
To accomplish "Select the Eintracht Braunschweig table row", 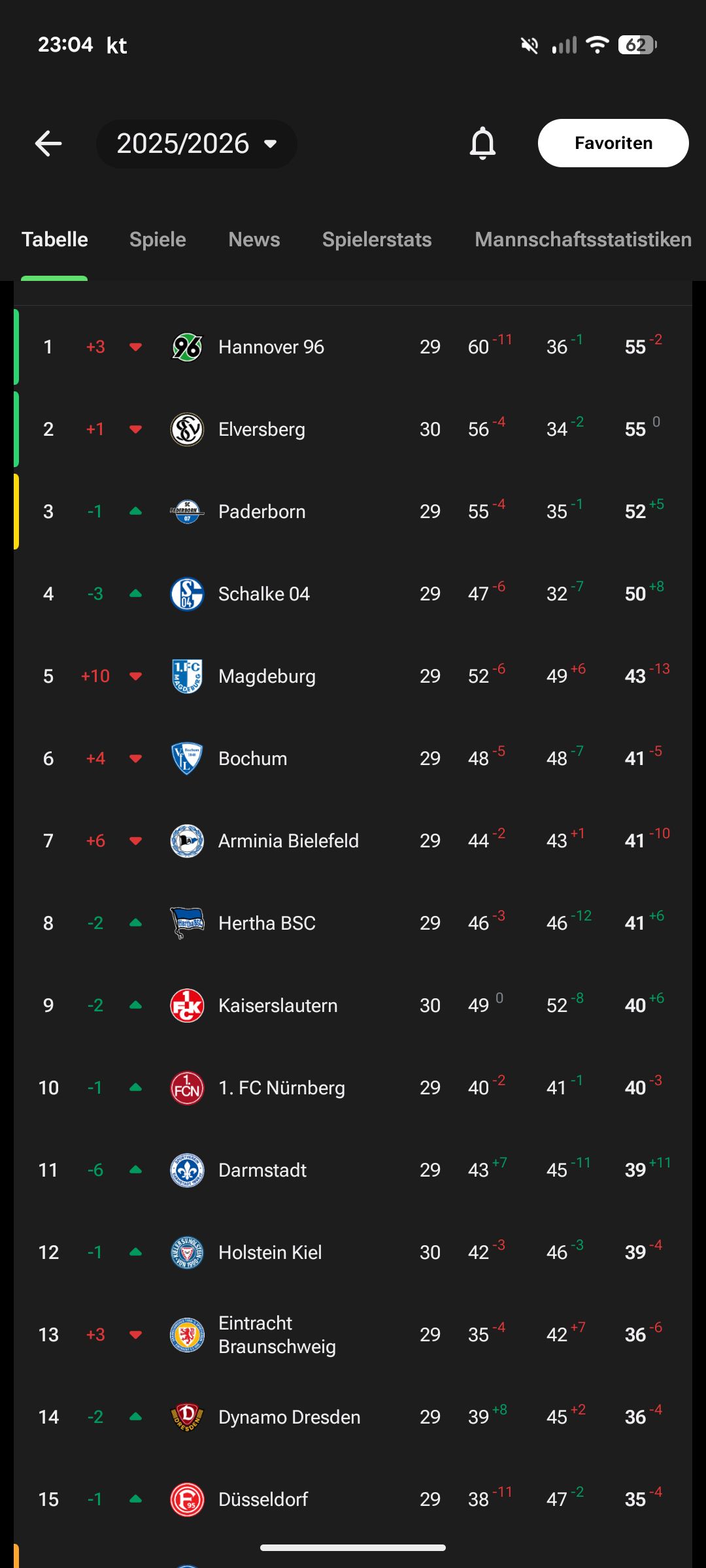I will click(353, 1335).
